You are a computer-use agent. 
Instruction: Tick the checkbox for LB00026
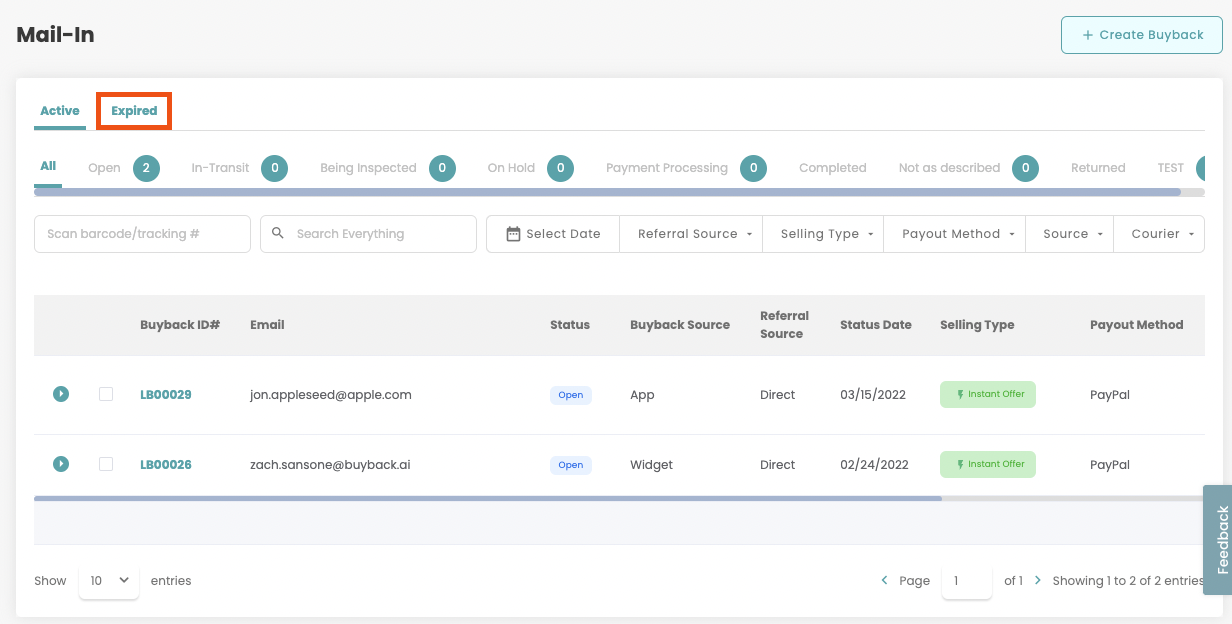coord(106,464)
